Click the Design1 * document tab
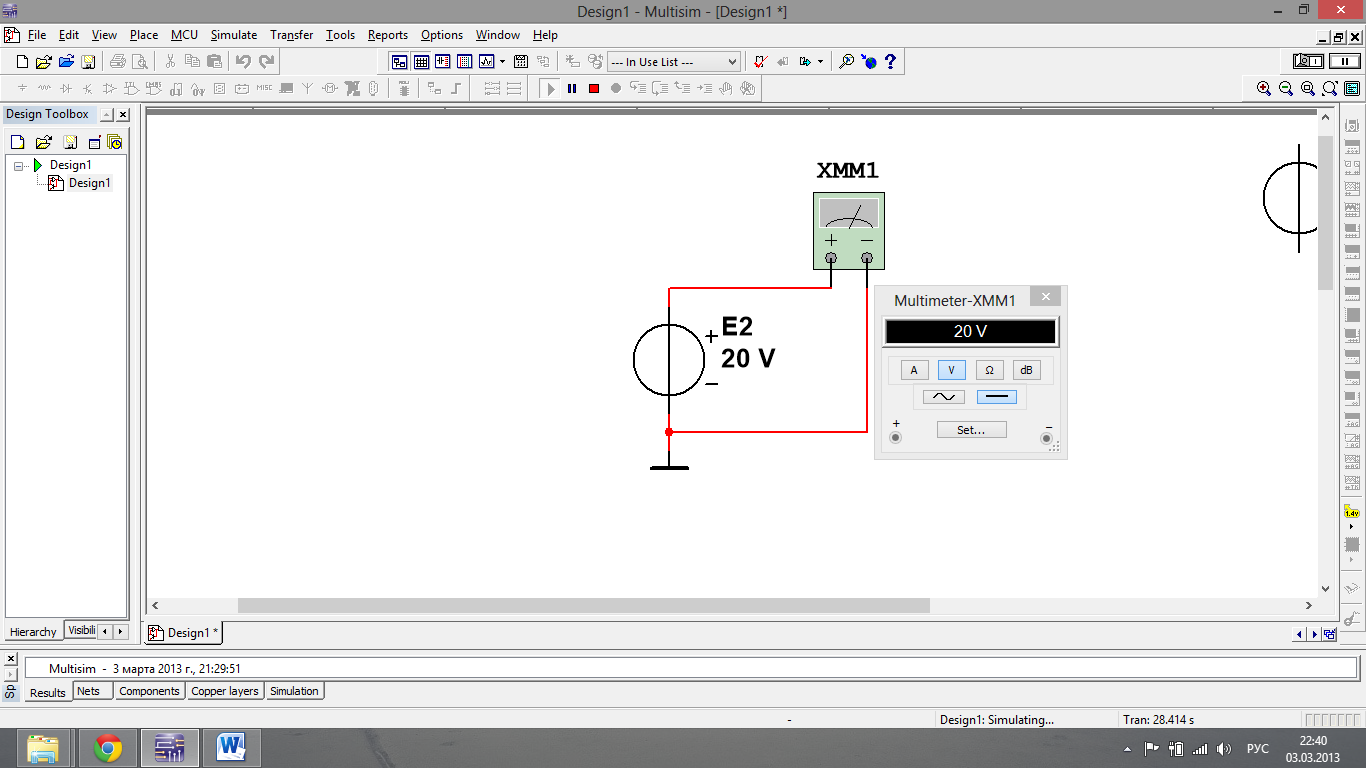1366x768 pixels. [x=184, y=633]
